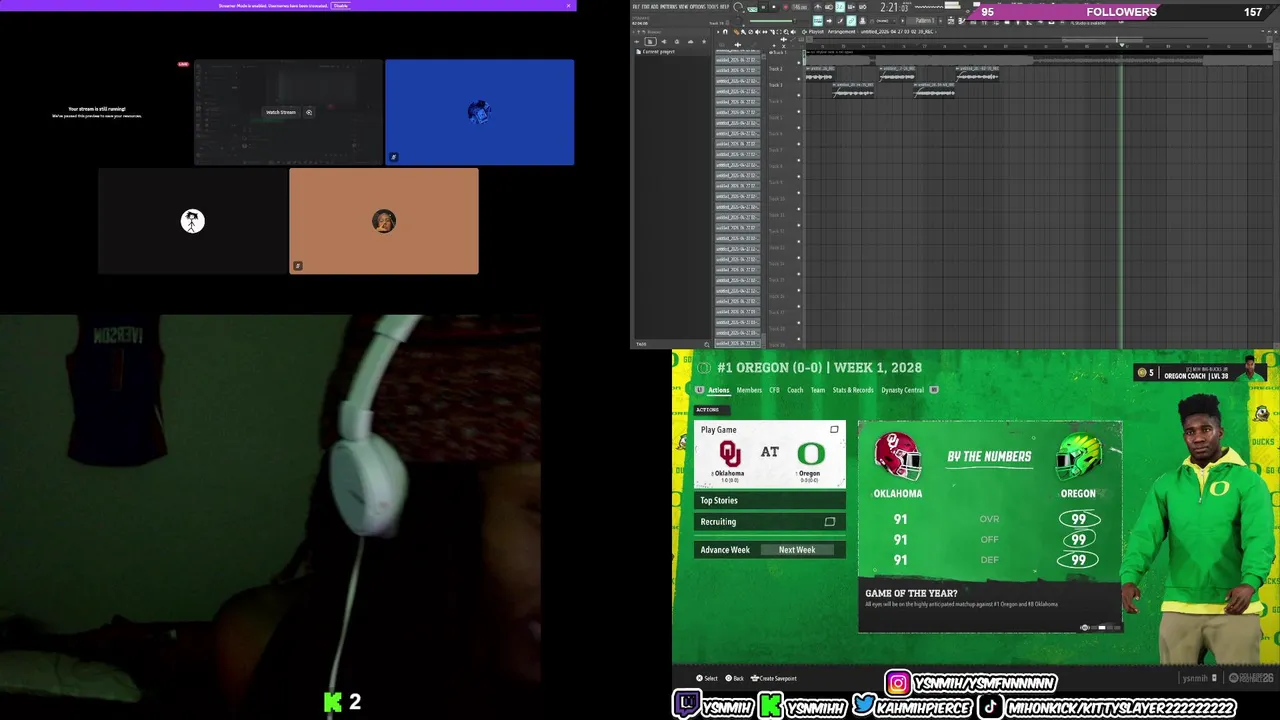
Task: Click the red LIVE badge on the stream preview
Action: 183,64
